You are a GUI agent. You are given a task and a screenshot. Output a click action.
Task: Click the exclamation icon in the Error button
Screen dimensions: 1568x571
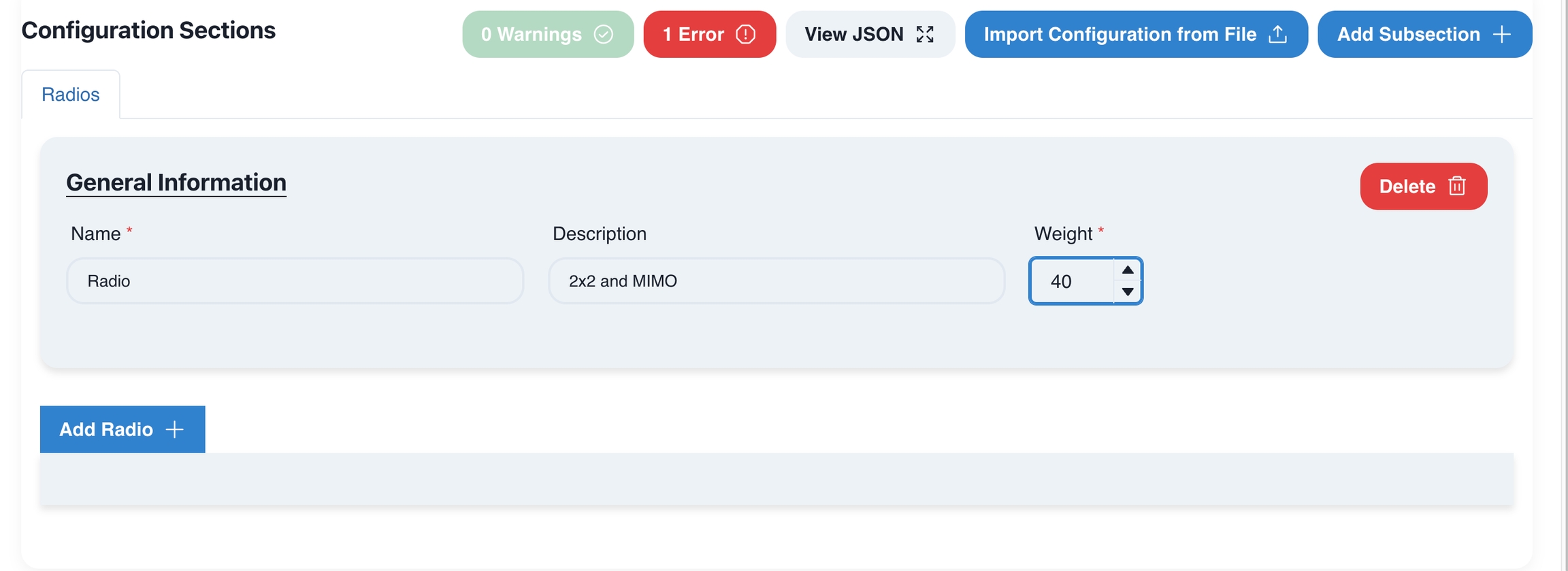pyautogui.click(x=746, y=34)
